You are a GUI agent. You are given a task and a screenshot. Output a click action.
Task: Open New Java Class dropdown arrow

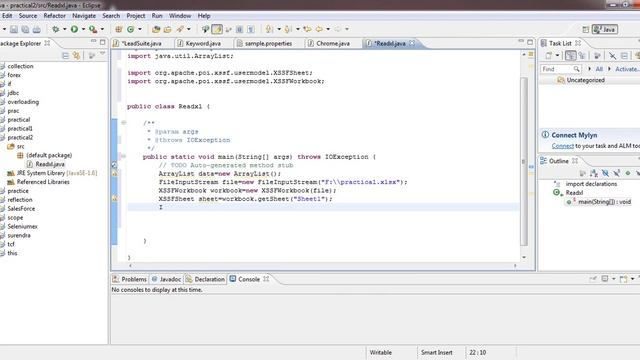pos(140,29)
